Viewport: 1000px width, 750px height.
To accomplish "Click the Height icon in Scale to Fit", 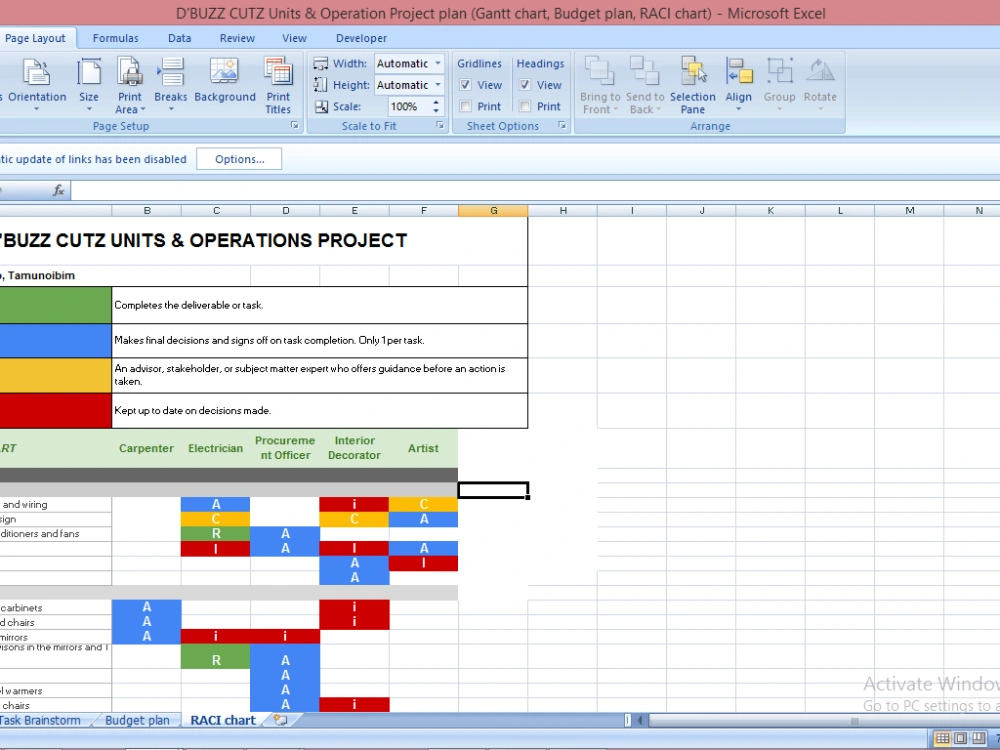I will pyautogui.click(x=321, y=85).
